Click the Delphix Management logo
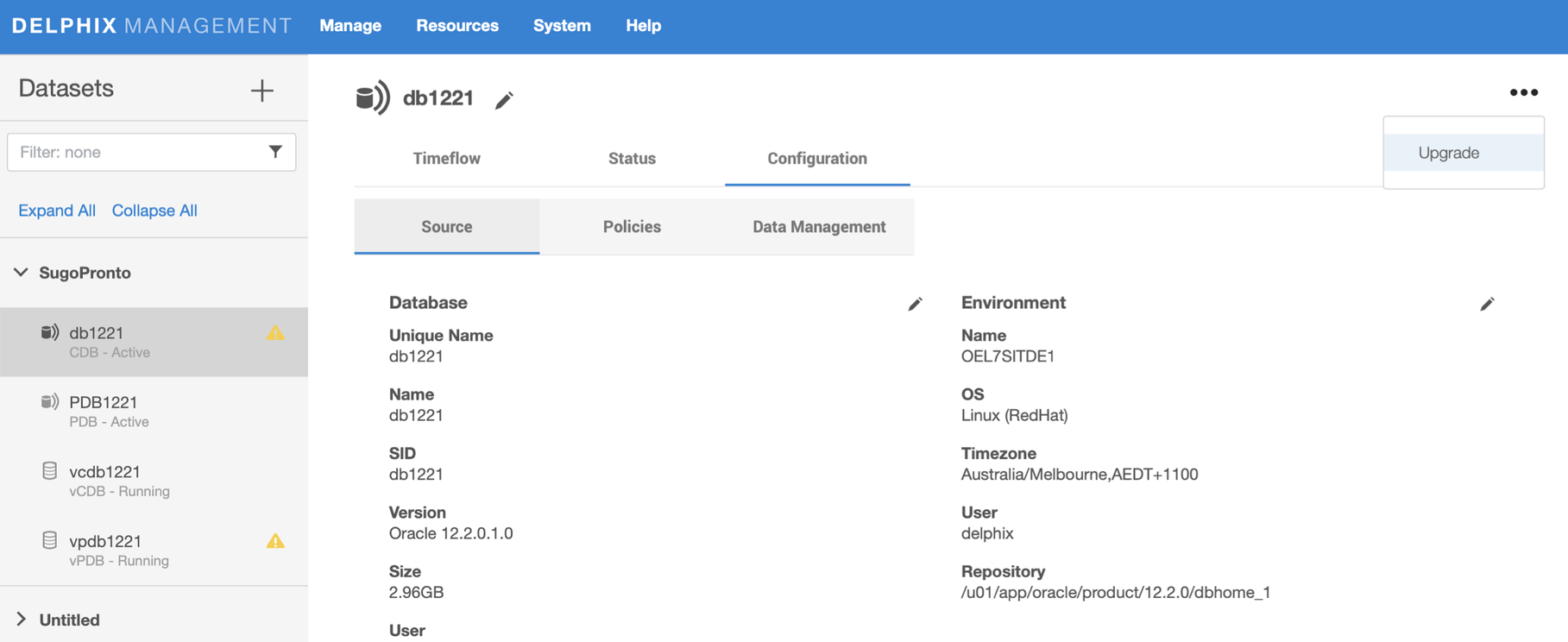This screenshot has height=642, width=1568. (152, 26)
